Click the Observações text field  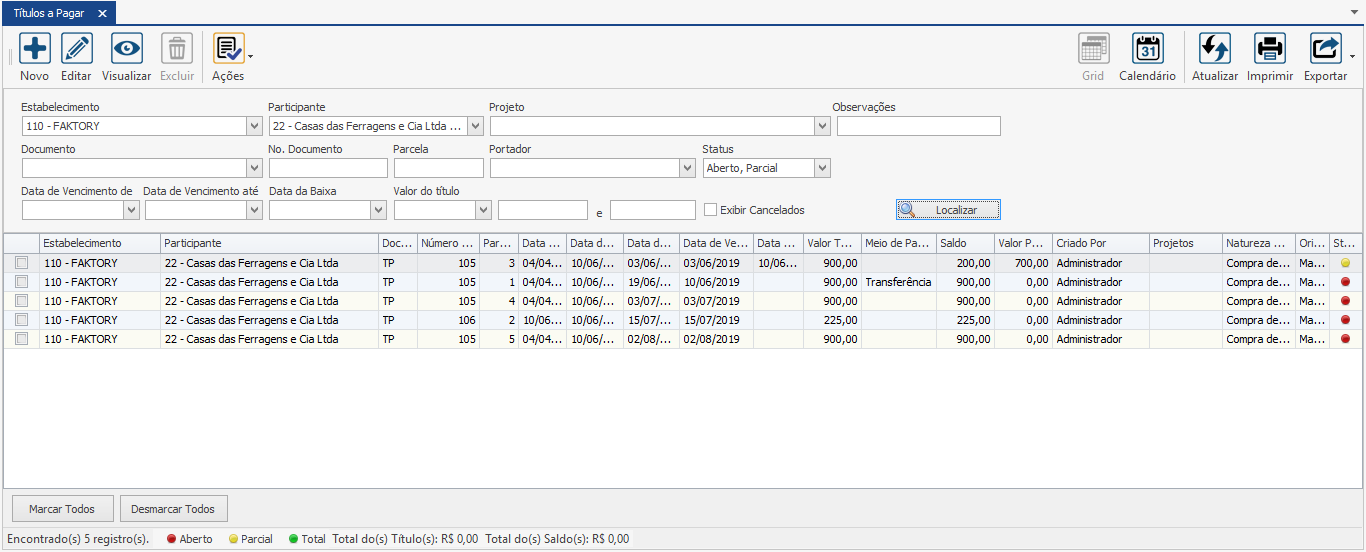coord(918,126)
